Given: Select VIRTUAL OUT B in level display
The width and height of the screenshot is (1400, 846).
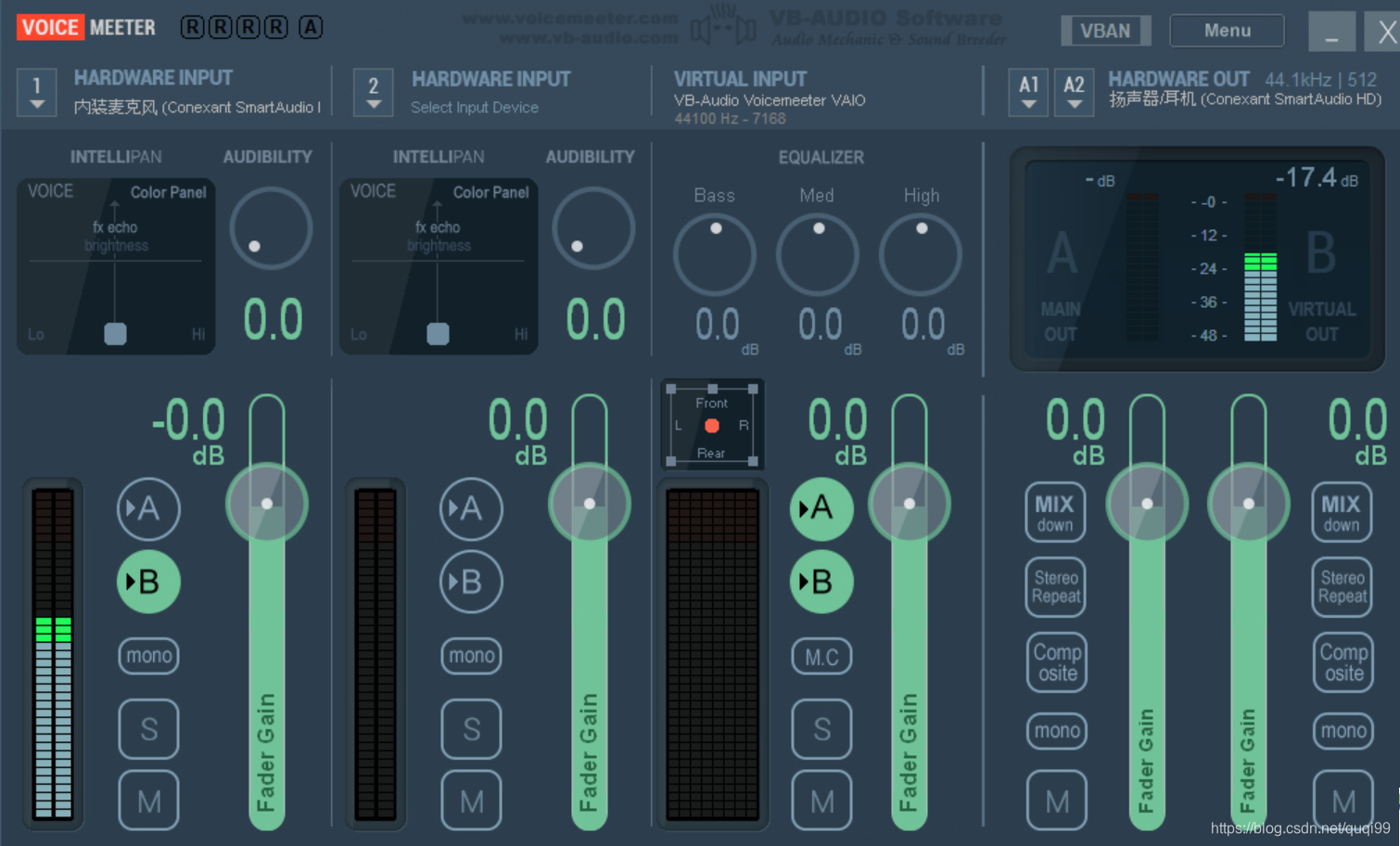Looking at the screenshot, I should pyautogui.click(x=1322, y=286).
